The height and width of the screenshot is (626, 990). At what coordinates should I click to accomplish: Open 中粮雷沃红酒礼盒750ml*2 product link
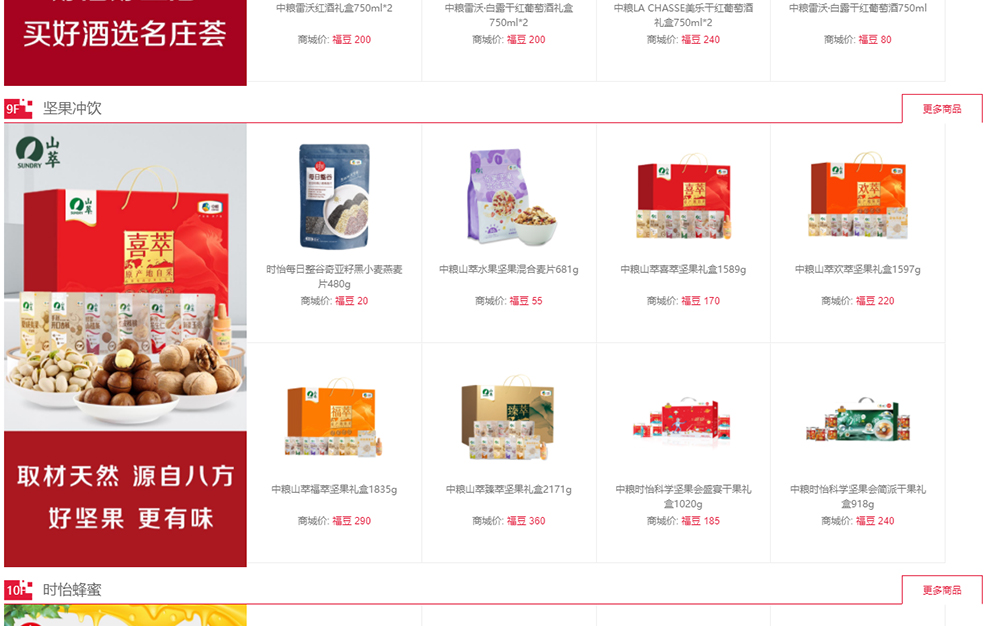pyautogui.click(x=334, y=8)
